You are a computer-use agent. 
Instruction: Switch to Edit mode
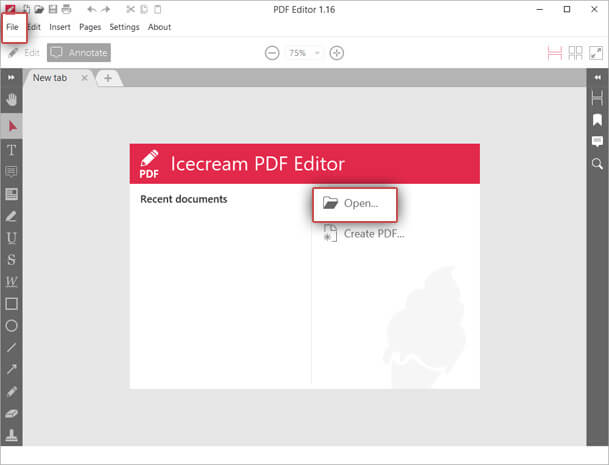point(23,53)
